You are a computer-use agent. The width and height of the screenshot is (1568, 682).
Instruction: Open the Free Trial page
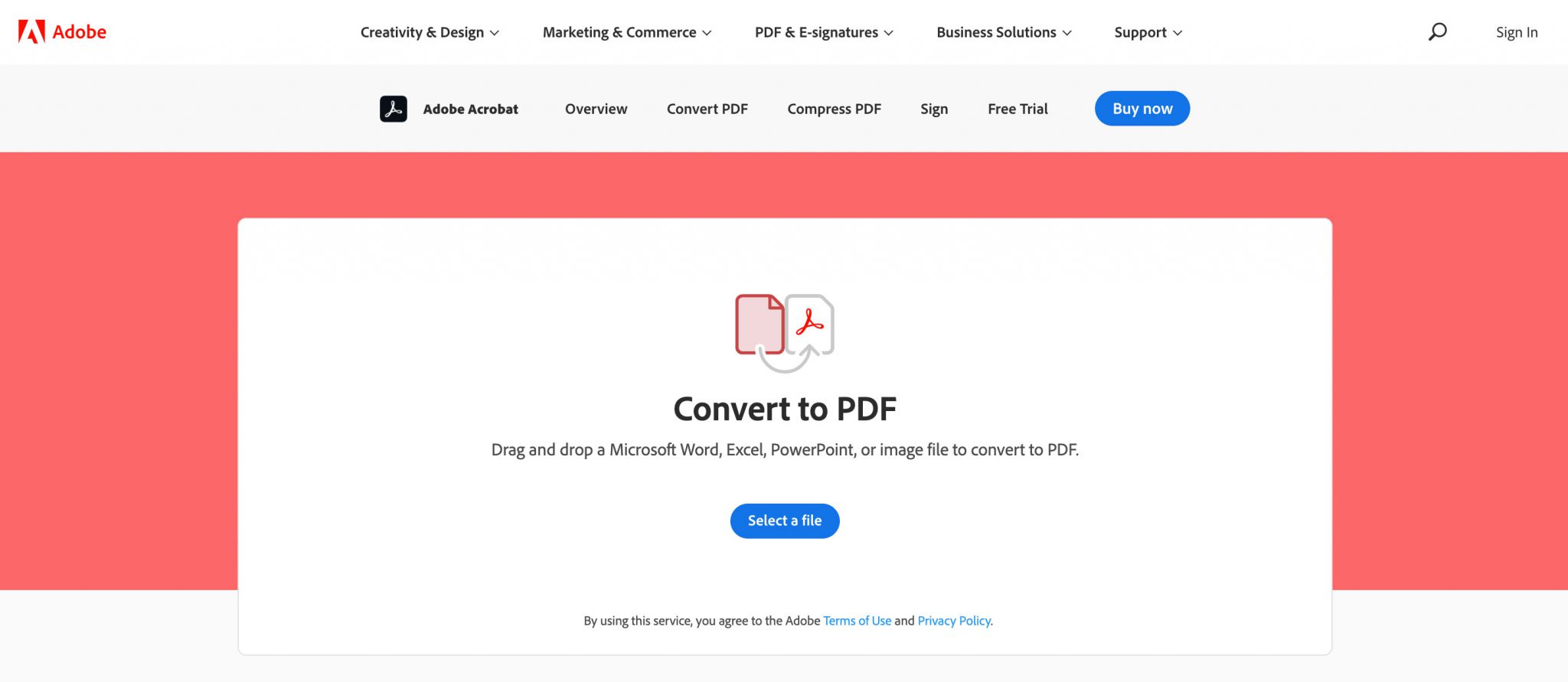(x=1018, y=109)
